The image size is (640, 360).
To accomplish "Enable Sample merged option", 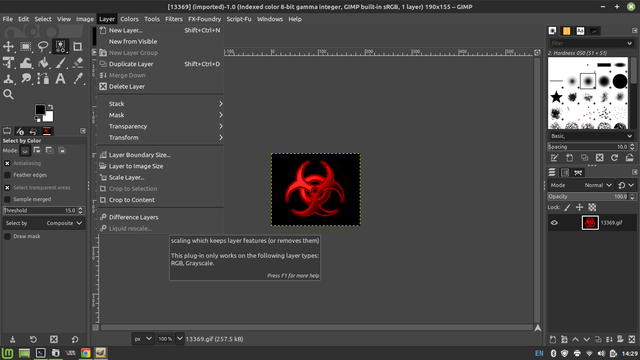I will point(7,200).
